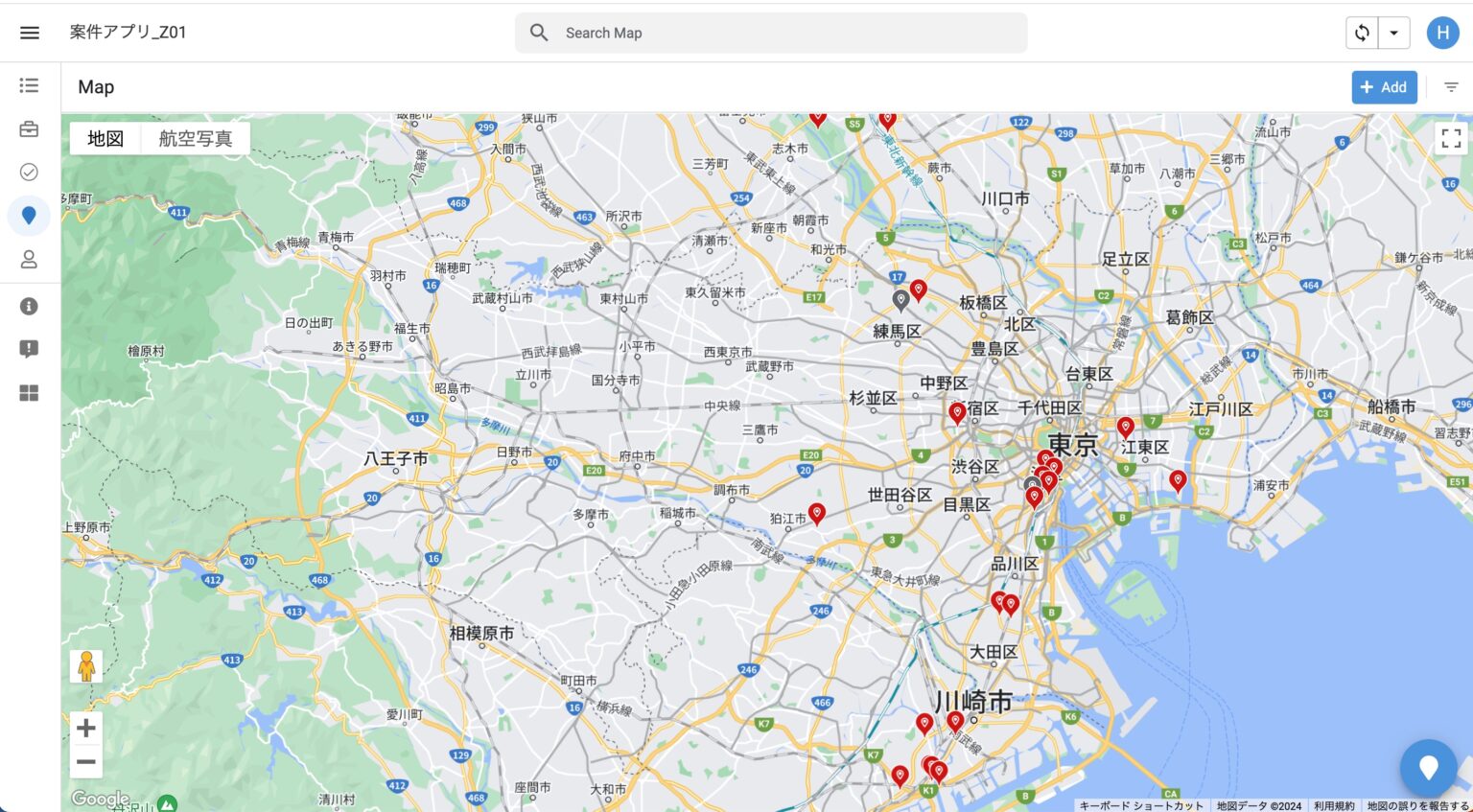Click the Add button

pos(1384,86)
